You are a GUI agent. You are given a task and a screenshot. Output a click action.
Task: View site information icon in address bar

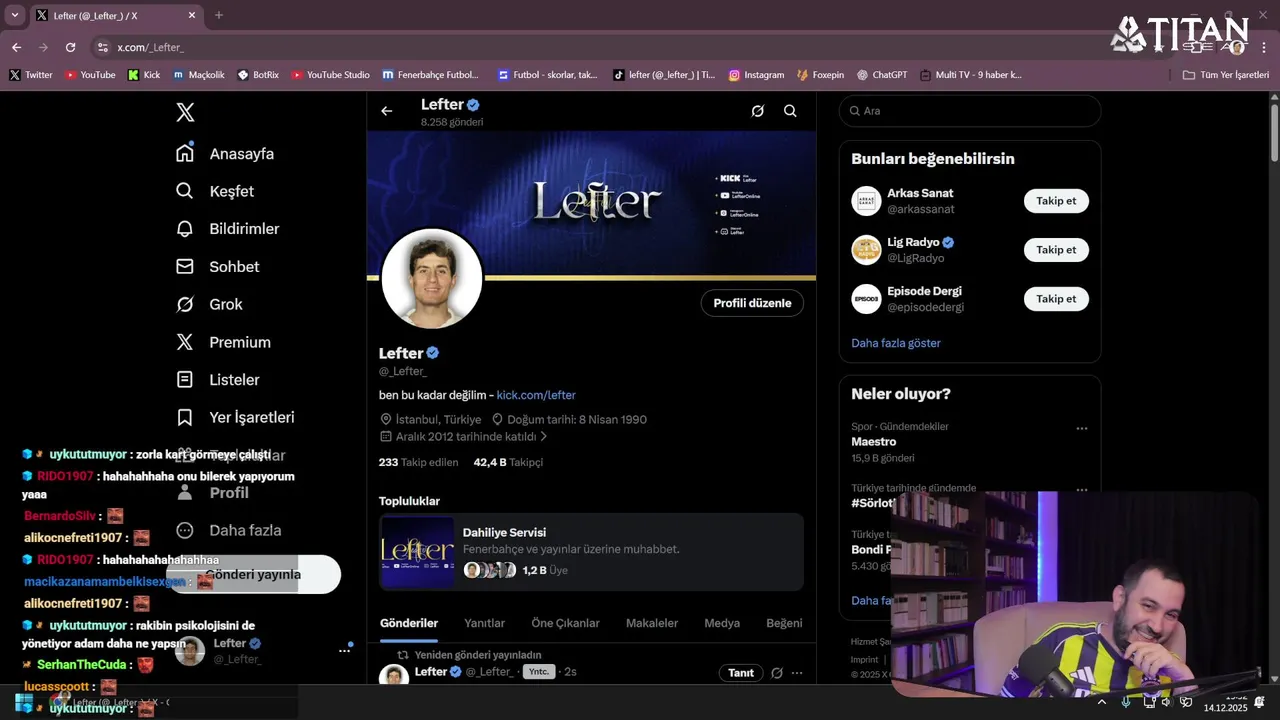[102, 47]
